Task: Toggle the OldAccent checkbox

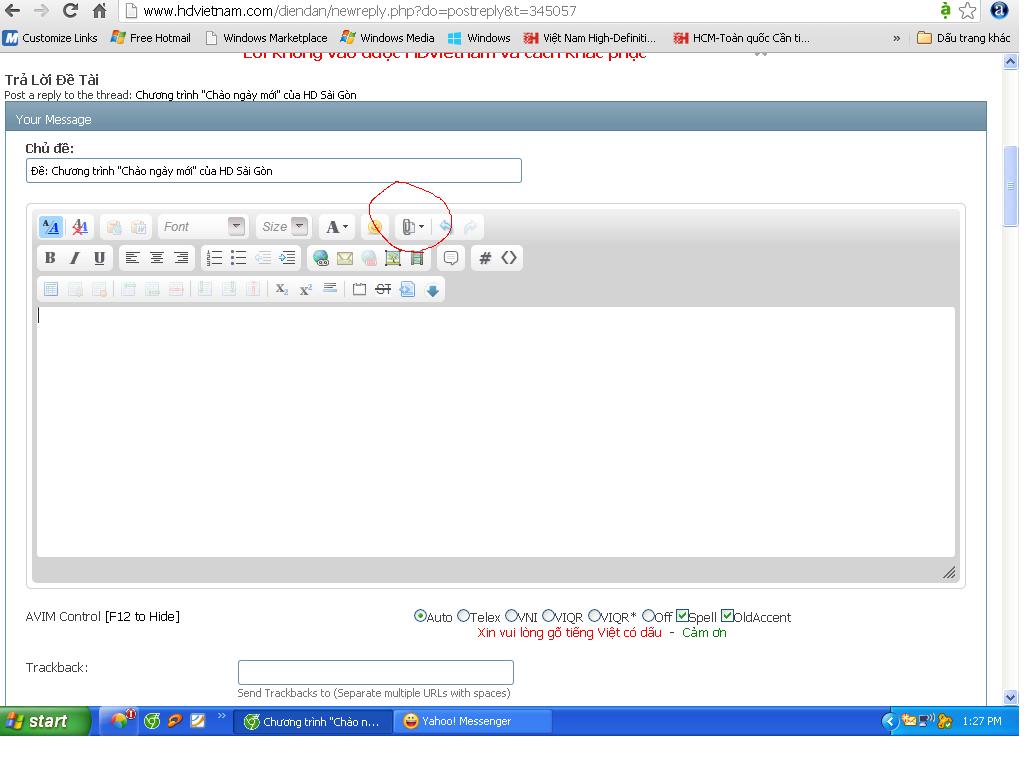Action: (x=728, y=616)
